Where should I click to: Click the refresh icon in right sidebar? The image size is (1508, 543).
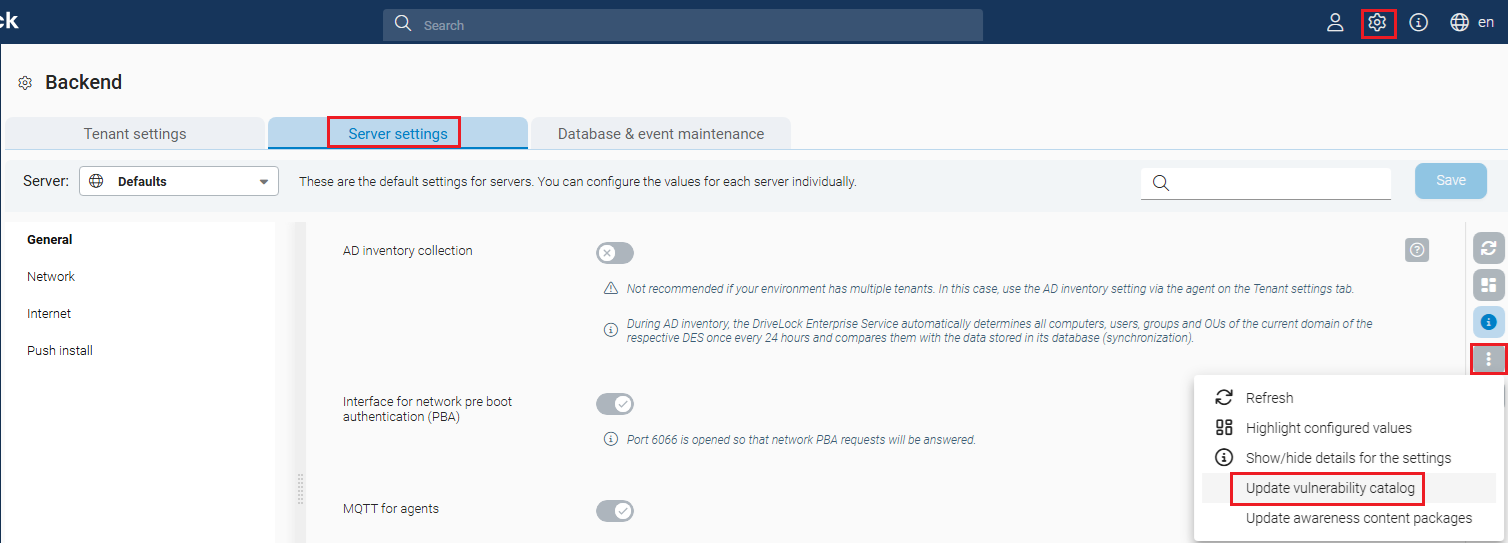[1488, 248]
